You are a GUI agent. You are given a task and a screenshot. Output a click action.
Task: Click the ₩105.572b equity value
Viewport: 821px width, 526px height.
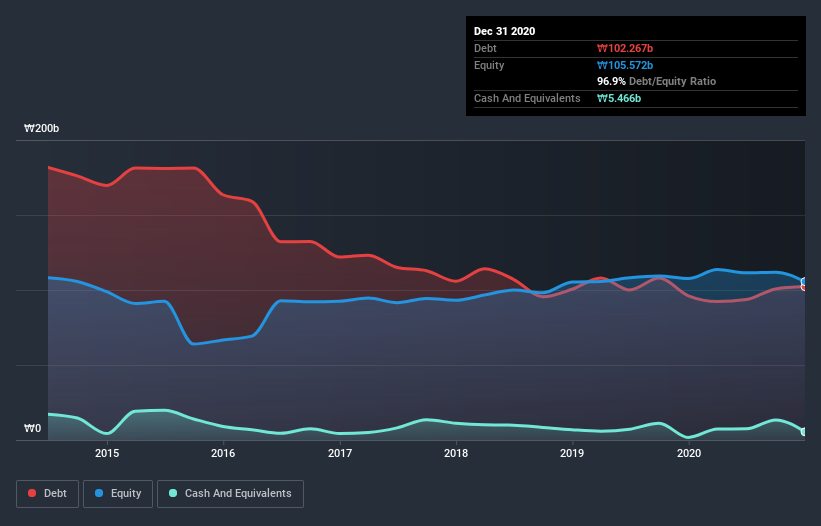625,65
